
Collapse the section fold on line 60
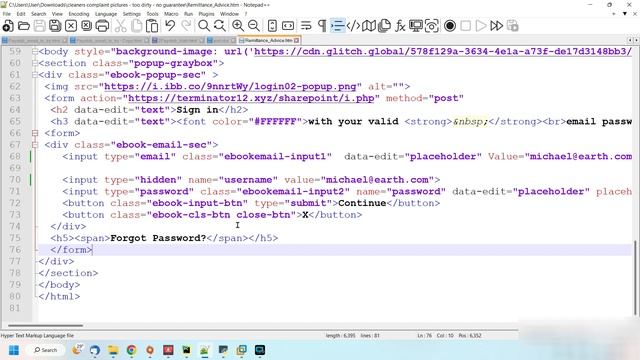[x=35, y=63]
